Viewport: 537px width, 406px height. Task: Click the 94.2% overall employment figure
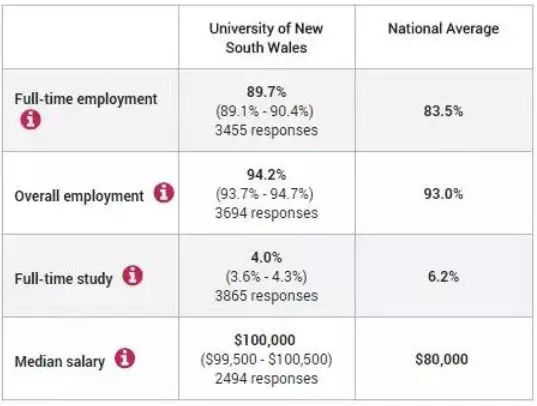(266, 175)
